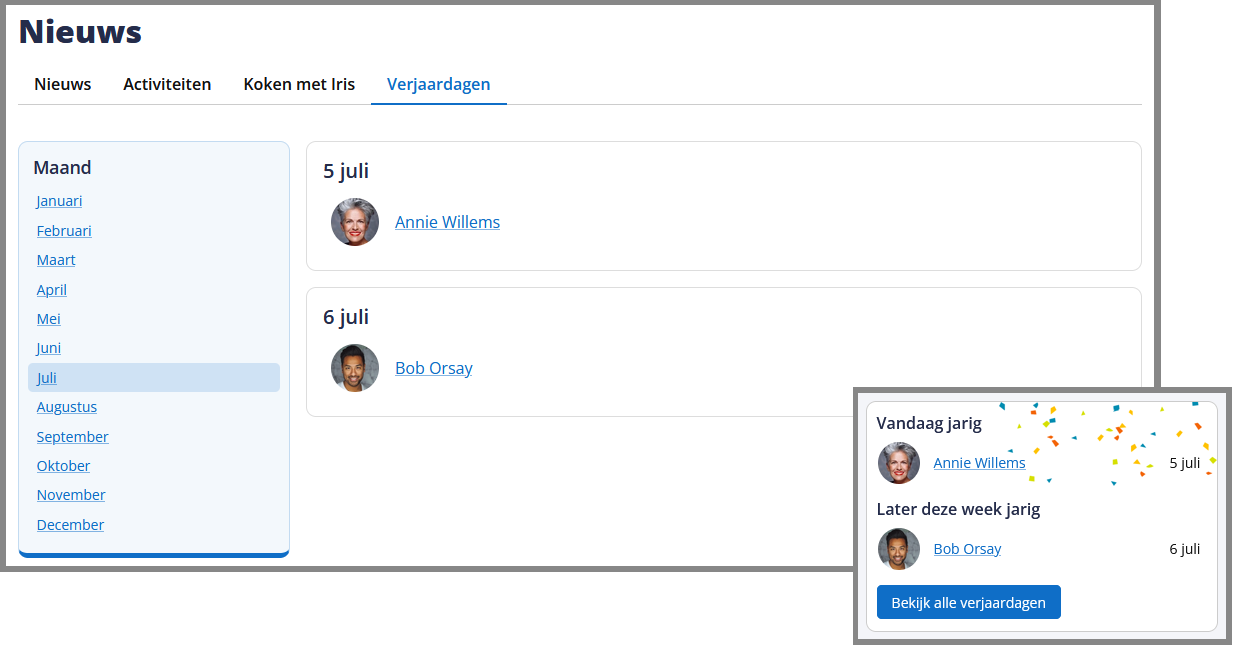Click Bob Orsay avatar in the Later deze week jarig widget
The height and width of the screenshot is (647, 1234).
(898, 549)
